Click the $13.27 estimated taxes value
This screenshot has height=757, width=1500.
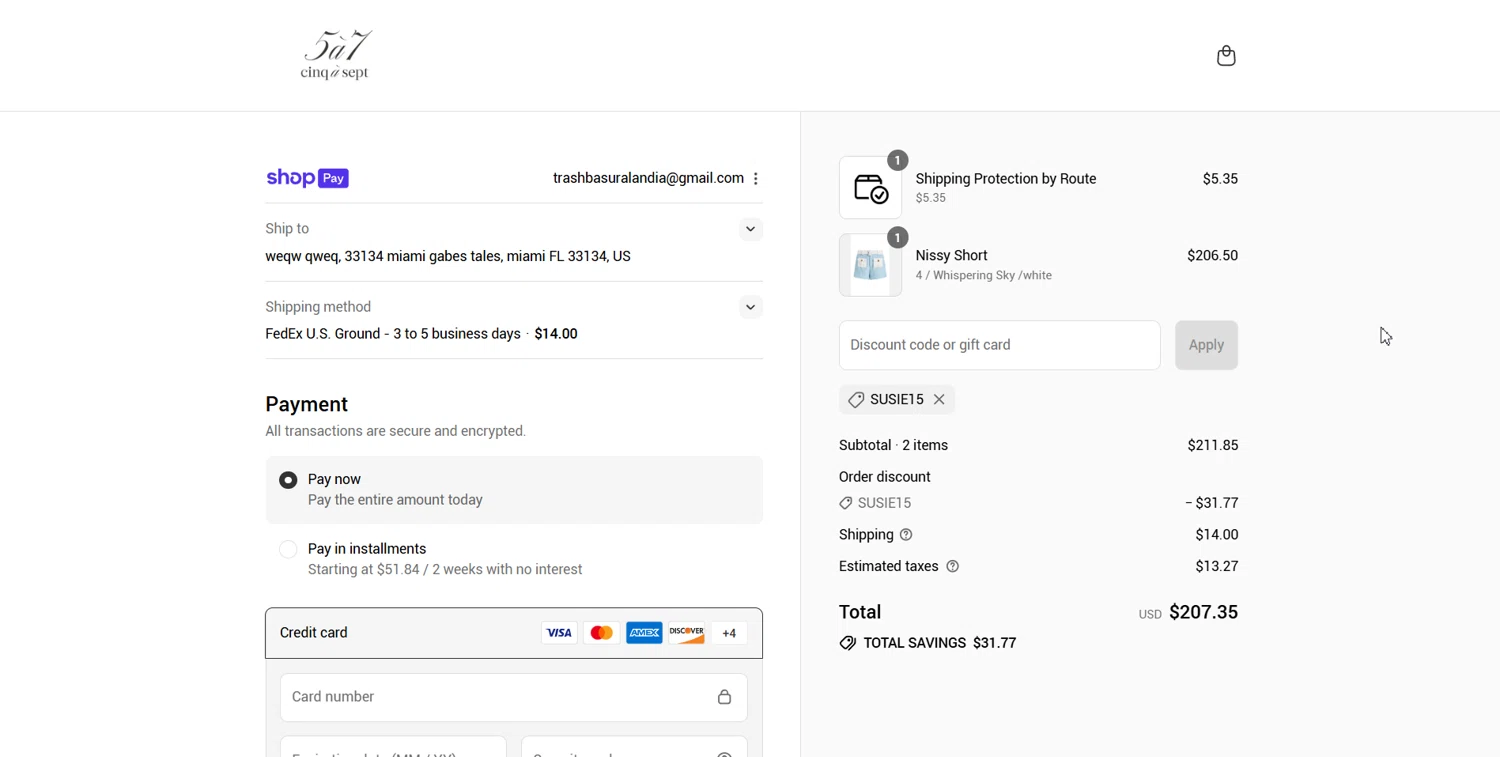(1217, 567)
